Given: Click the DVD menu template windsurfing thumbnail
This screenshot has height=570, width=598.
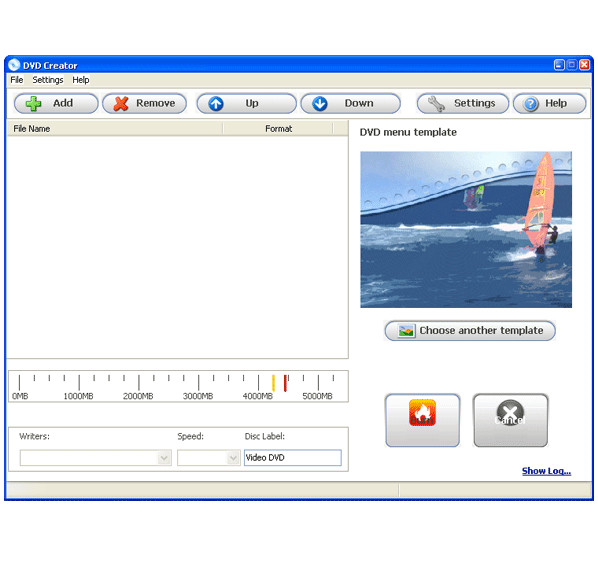Looking at the screenshot, I should point(466,230).
